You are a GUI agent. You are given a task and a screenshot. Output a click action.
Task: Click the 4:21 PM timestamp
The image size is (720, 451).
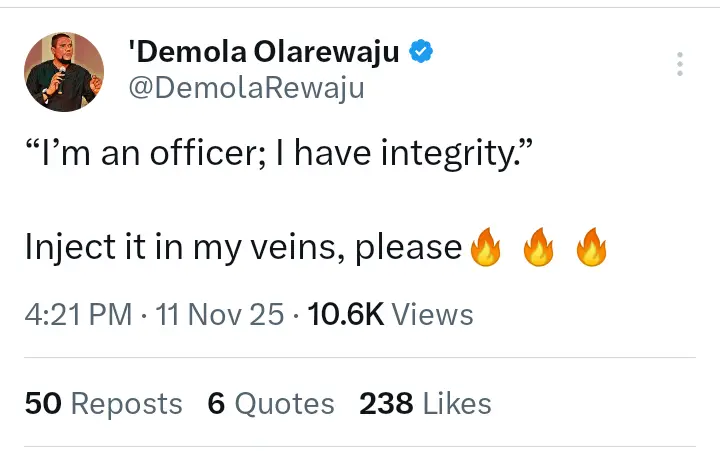tap(78, 315)
